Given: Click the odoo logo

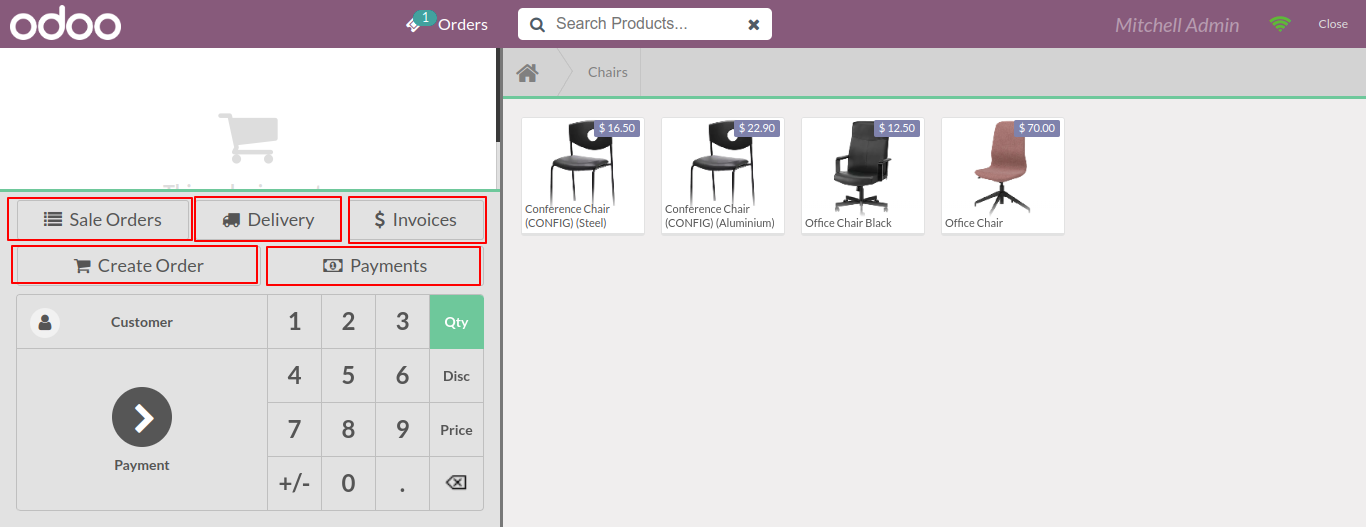Looking at the screenshot, I should [x=66, y=24].
